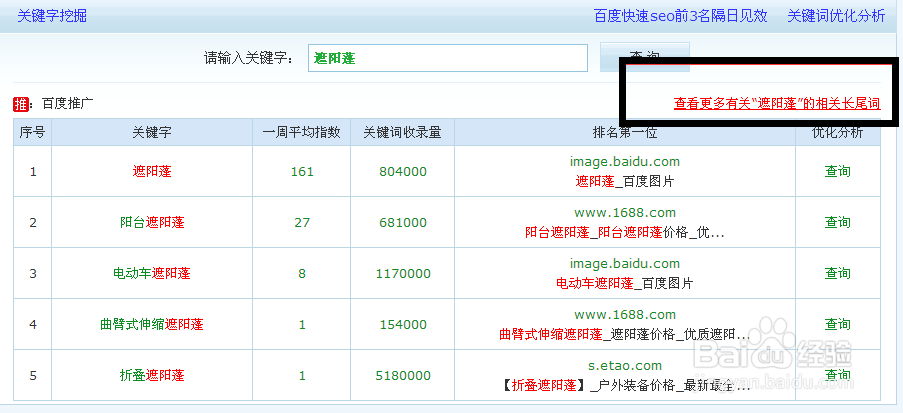Image resolution: width=903 pixels, height=413 pixels.
Task: Select keyword 电动车遮阳蓬
Action: [x=152, y=273]
